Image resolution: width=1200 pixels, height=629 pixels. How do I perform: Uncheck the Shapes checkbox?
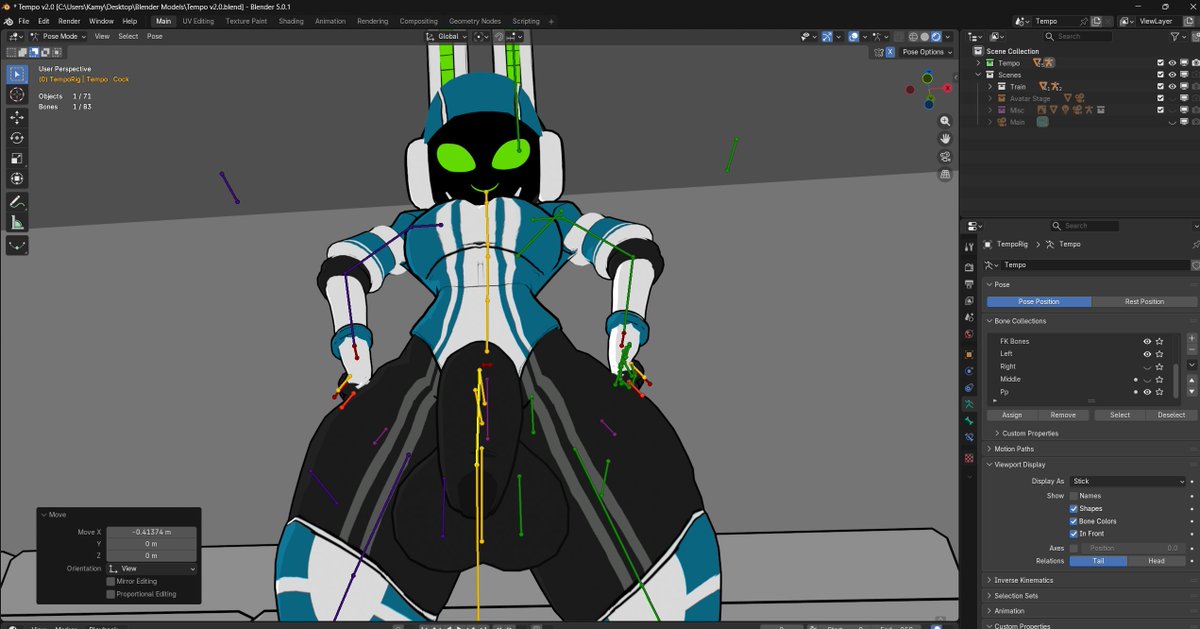point(1075,509)
